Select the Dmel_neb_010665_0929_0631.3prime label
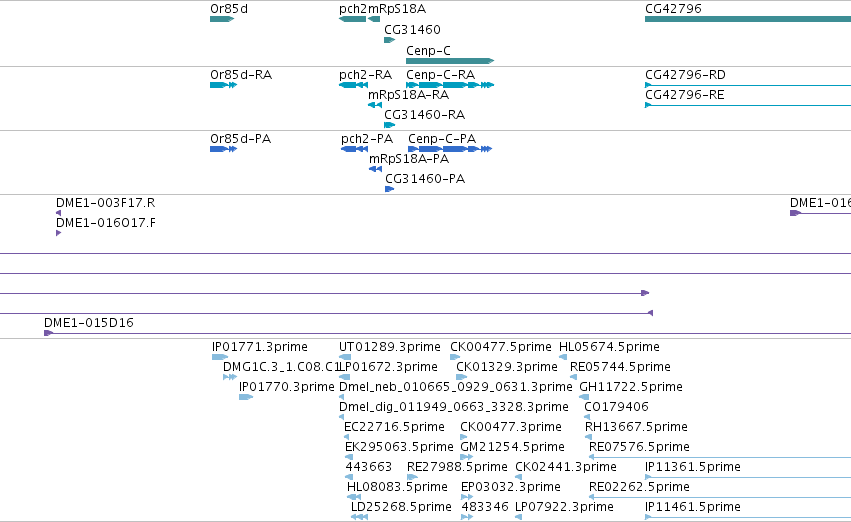This screenshot has width=851, height=522. pyautogui.click(x=455, y=387)
